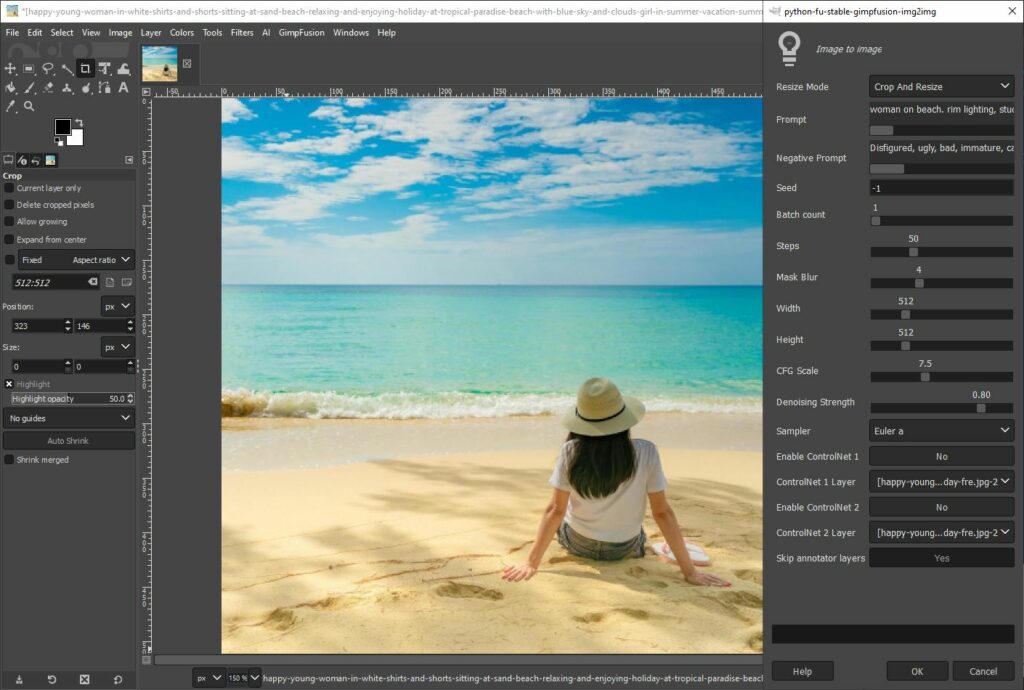The image size is (1024, 690).
Task: Open the No guides dropdown
Action: tap(68, 418)
